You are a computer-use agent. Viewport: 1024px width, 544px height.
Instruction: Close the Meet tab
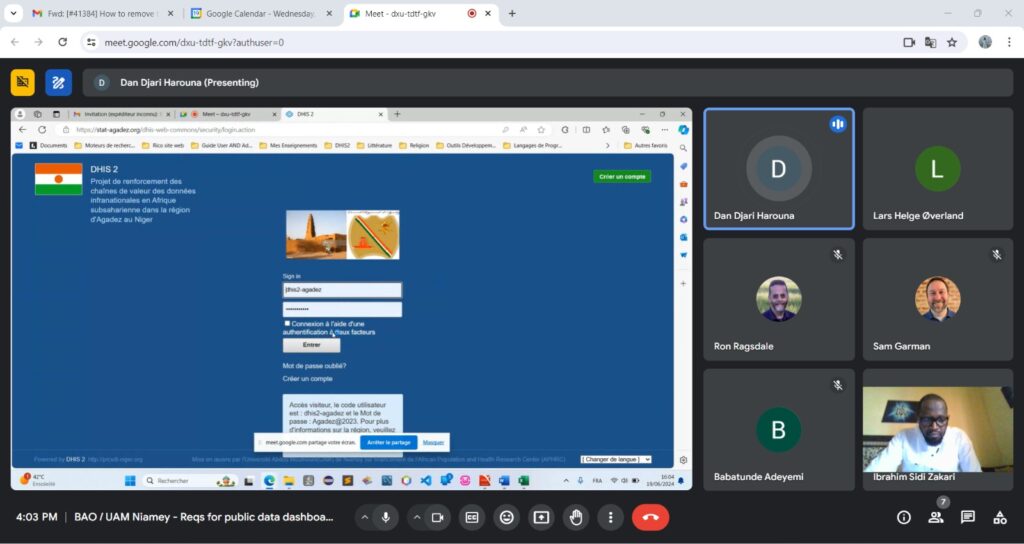(488, 13)
